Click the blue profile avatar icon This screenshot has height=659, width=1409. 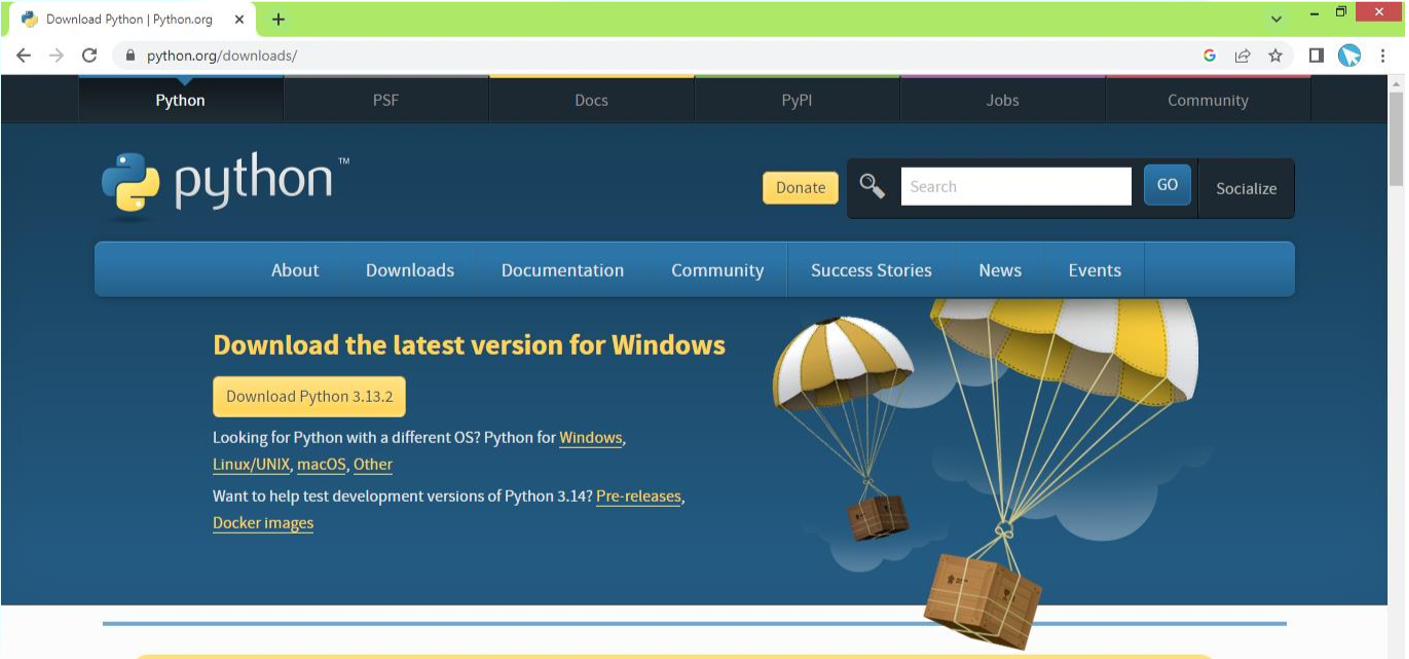pyautogui.click(x=1349, y=56)
